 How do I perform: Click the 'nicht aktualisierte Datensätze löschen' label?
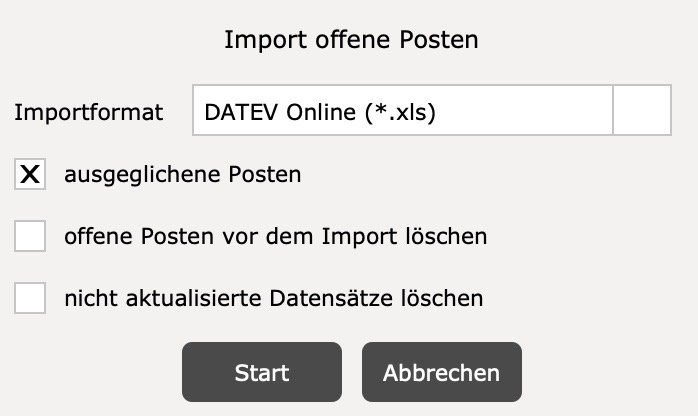274,298
